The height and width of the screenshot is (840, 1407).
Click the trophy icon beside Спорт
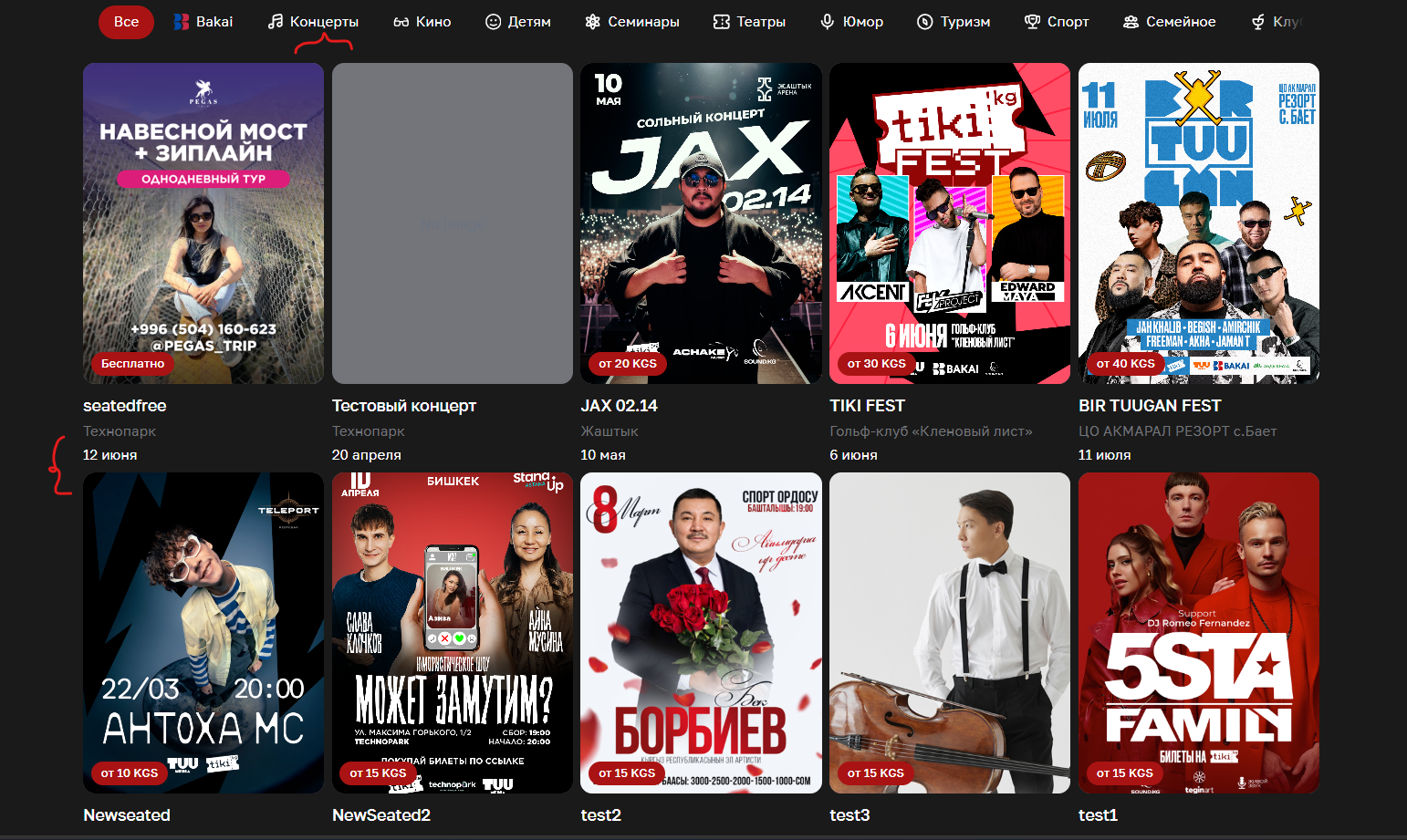click(1032, 22)
